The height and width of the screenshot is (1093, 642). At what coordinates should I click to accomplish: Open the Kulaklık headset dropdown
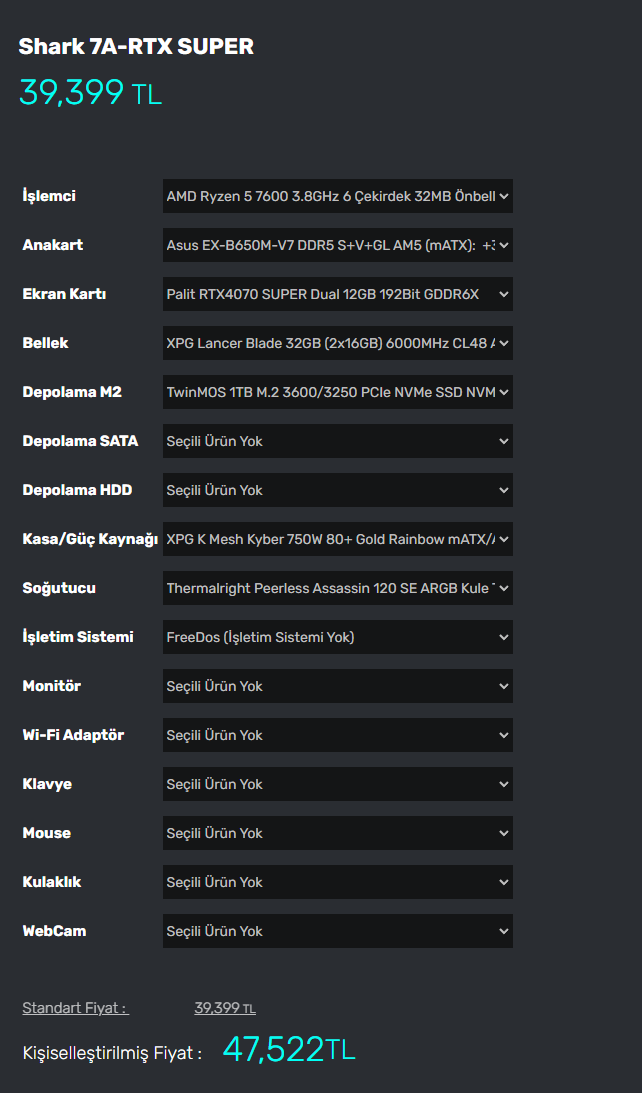(x=337, y=882)
